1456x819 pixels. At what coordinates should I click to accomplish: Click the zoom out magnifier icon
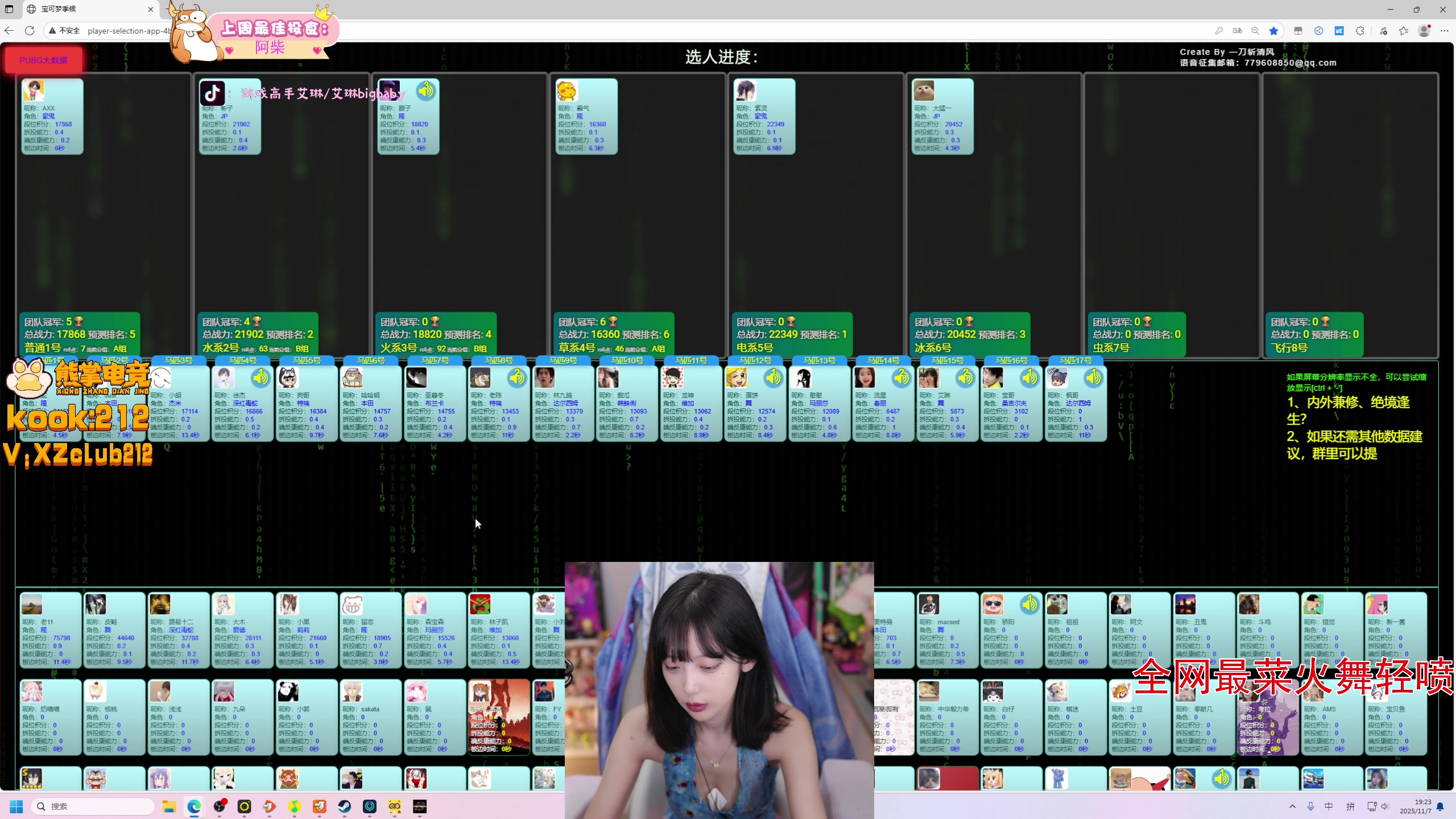pos(1255,31)
